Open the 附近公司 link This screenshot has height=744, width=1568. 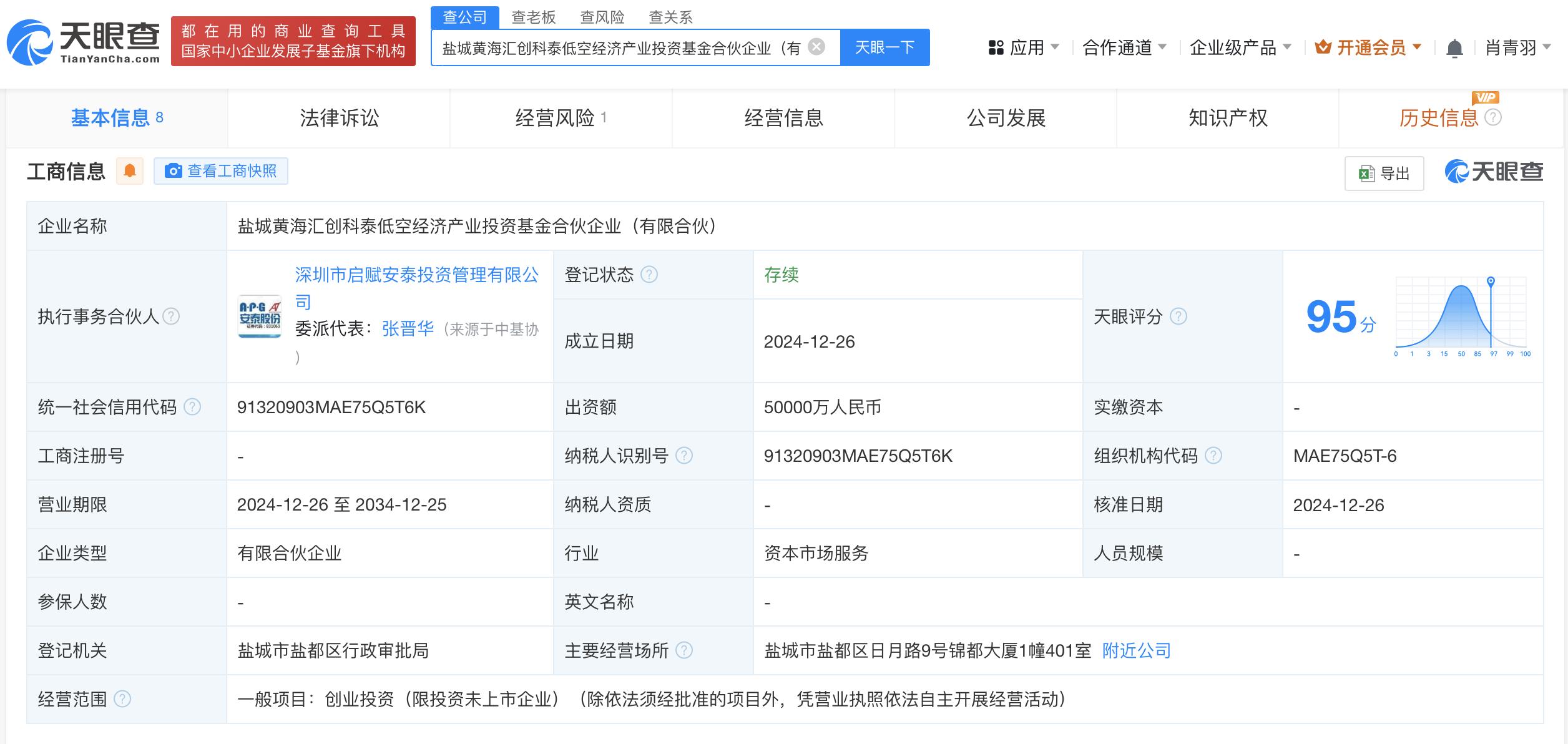click(x=1136, y=650)
